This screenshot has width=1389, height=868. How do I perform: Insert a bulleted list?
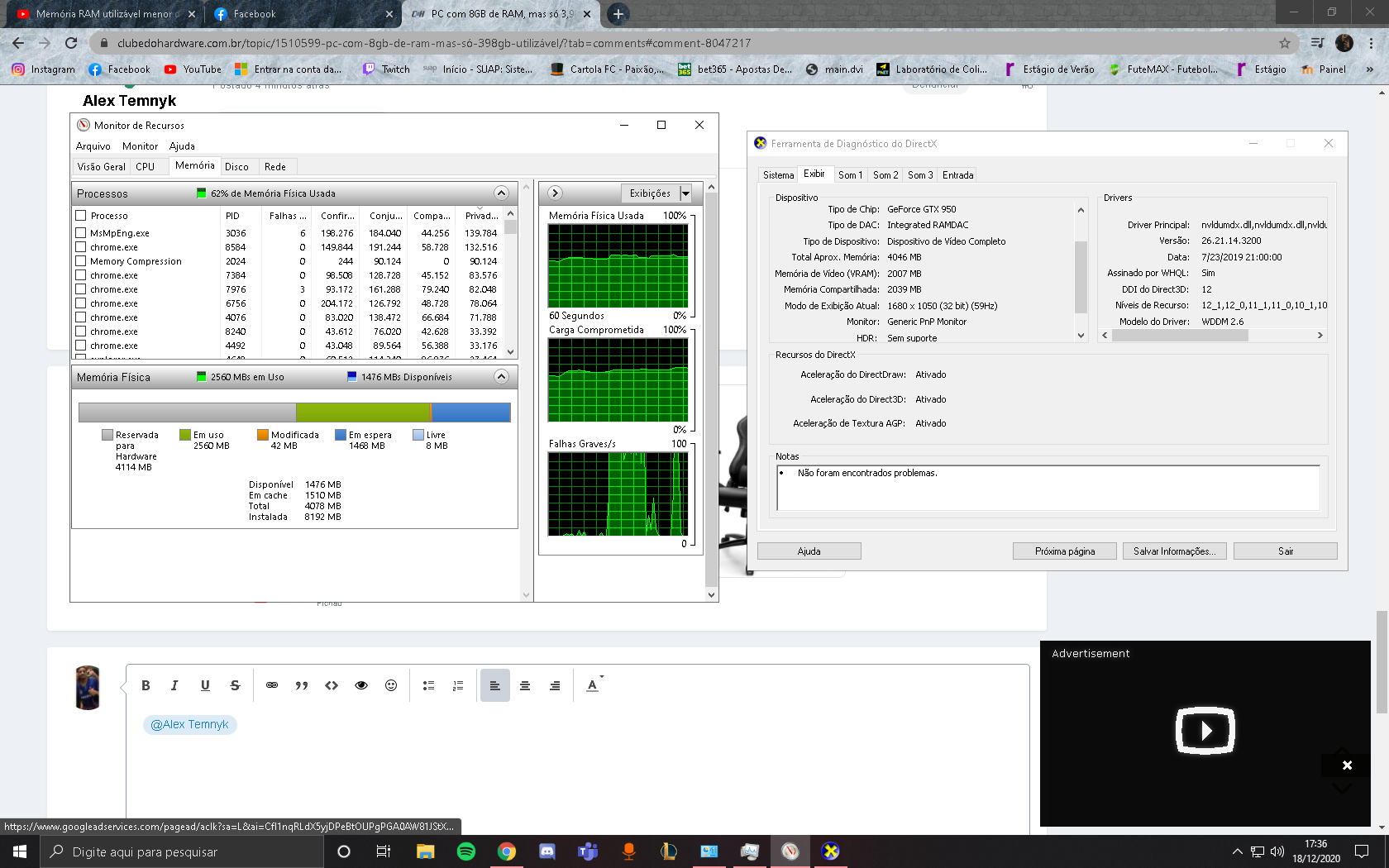428,685
